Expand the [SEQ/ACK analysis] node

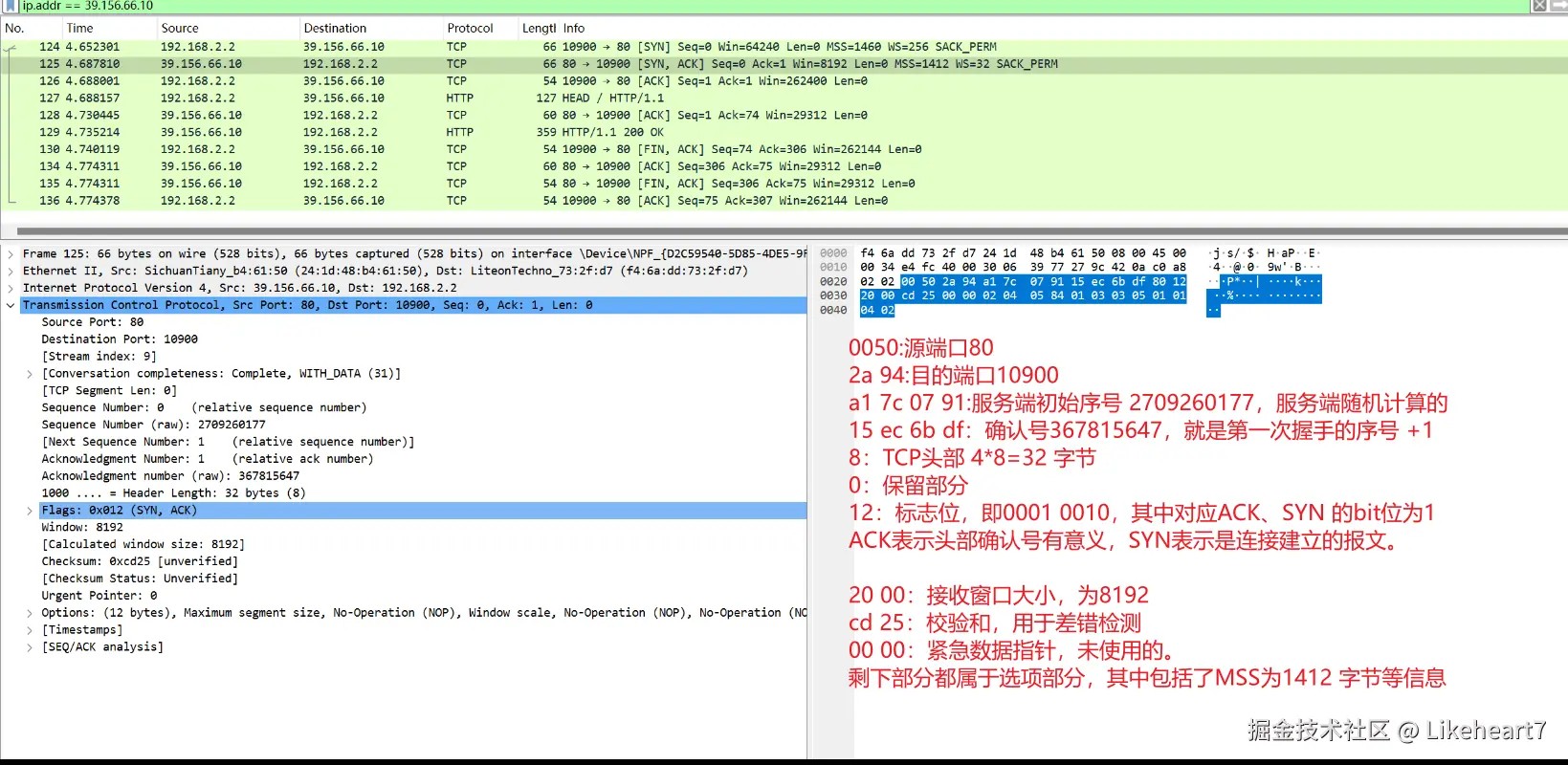30,647
